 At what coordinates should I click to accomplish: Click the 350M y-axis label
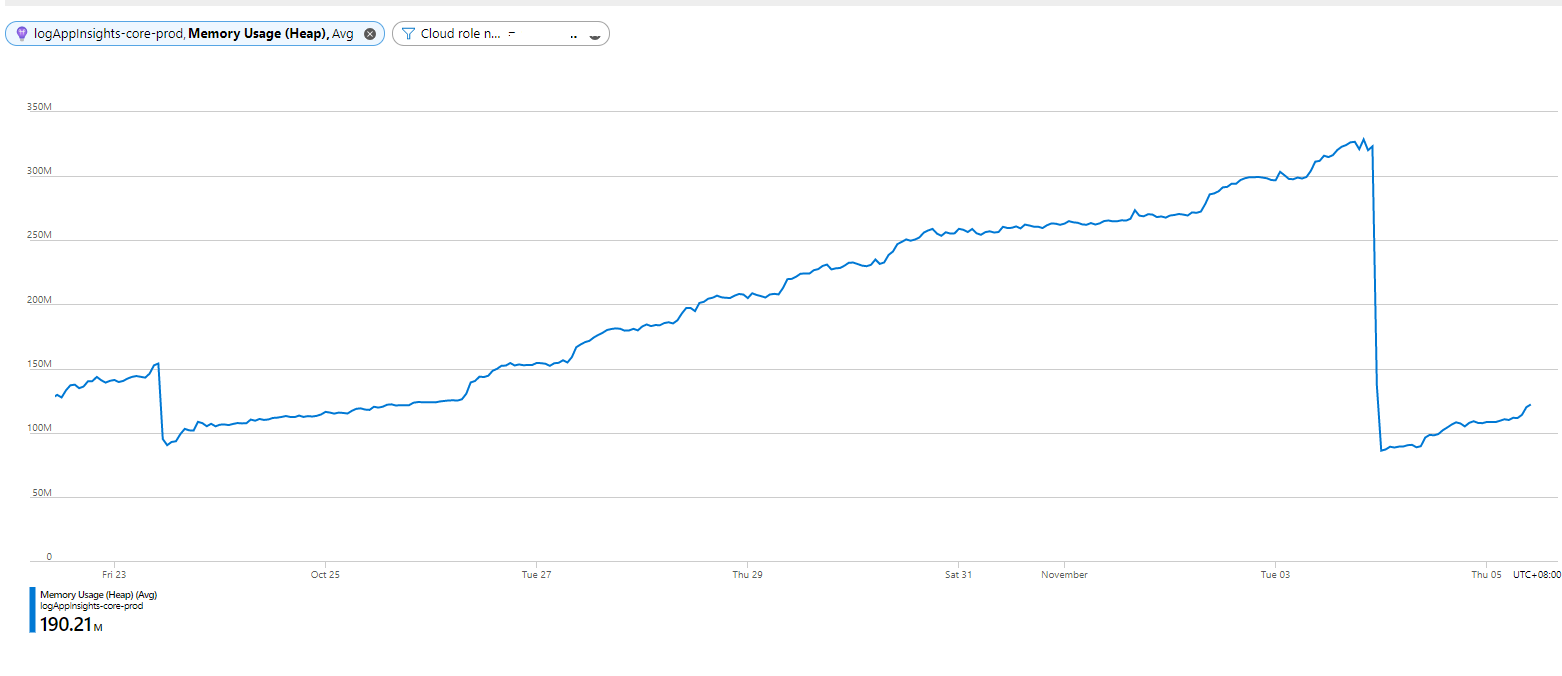[38, 106]
